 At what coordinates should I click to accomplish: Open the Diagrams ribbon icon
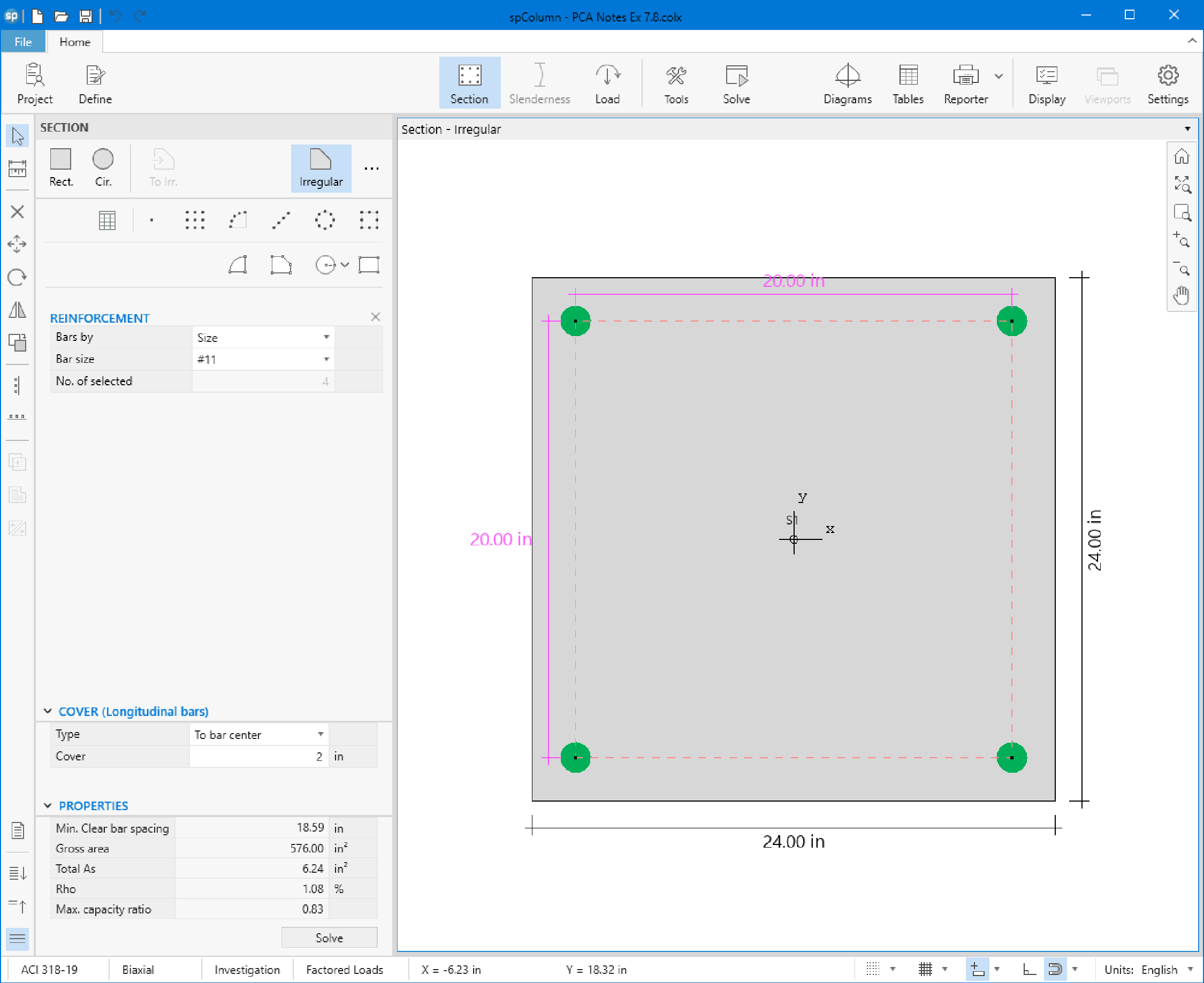coord(847,83)
